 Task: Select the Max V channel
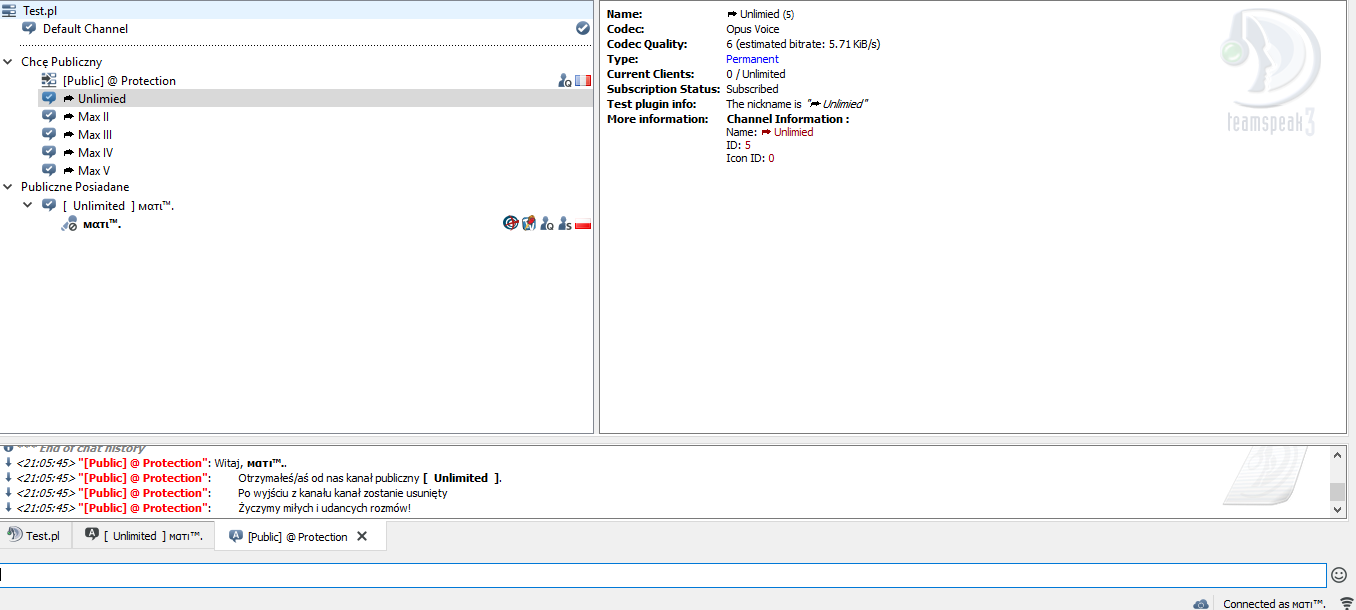93,171
